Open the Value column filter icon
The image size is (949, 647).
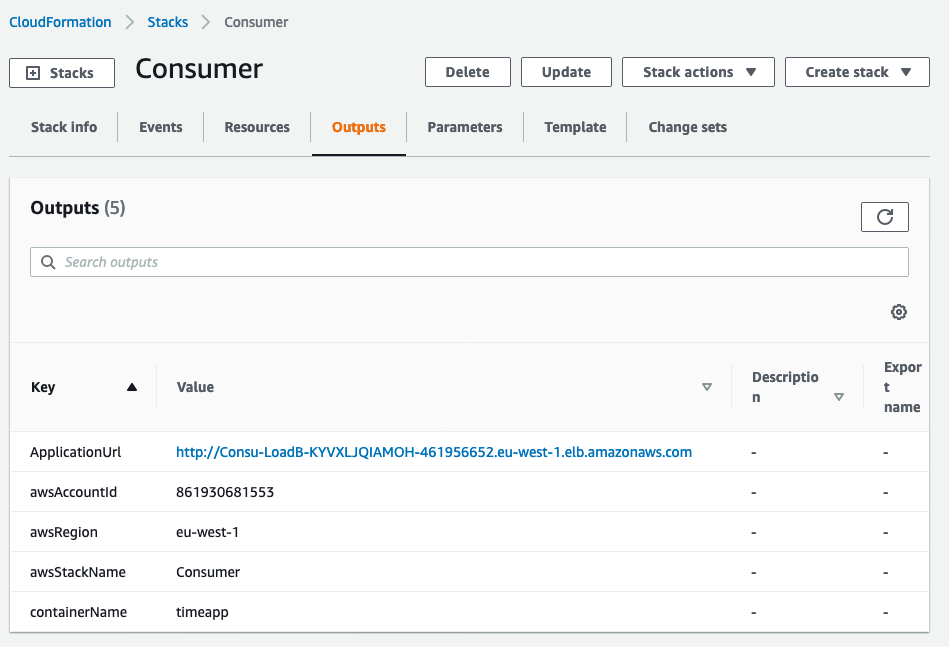click(707, 387)
